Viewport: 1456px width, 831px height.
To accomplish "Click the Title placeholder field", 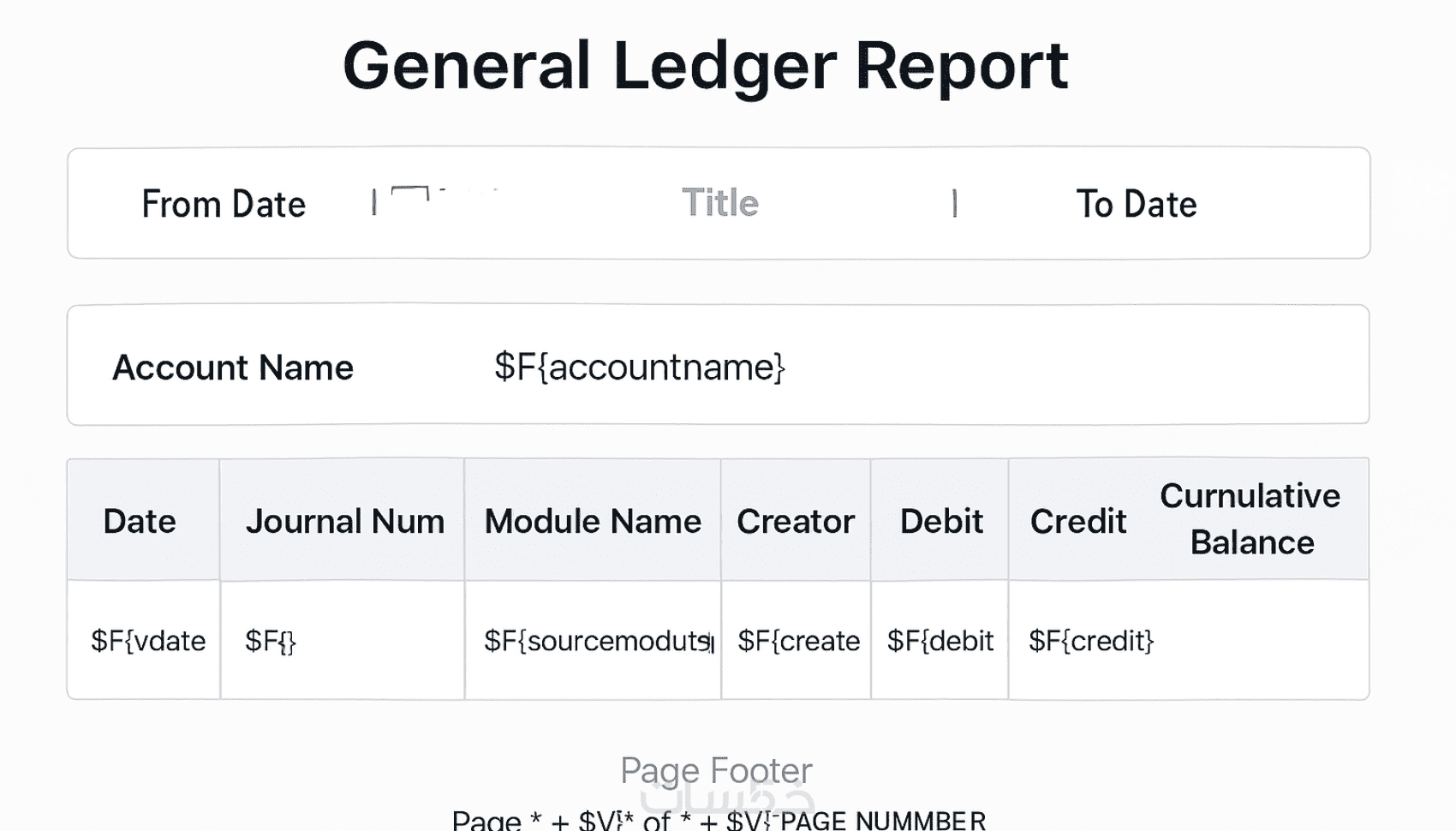I will [x=719, y=204].
